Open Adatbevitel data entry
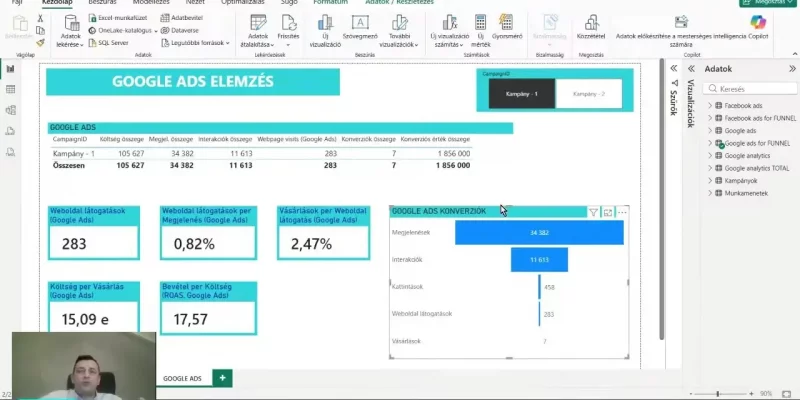 pos(182,18)
